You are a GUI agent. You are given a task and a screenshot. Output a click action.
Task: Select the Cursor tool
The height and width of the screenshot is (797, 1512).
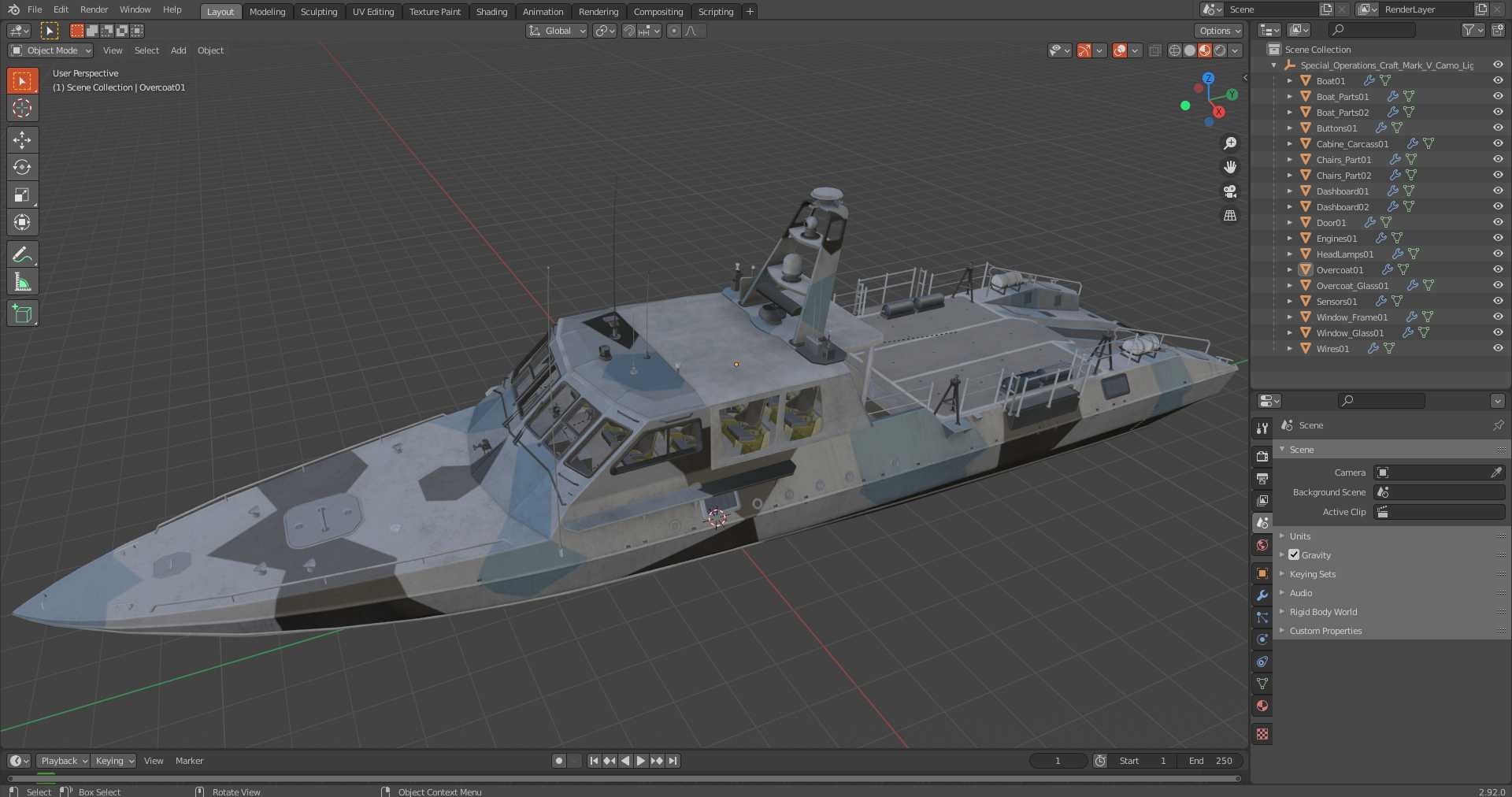[22, 108]
